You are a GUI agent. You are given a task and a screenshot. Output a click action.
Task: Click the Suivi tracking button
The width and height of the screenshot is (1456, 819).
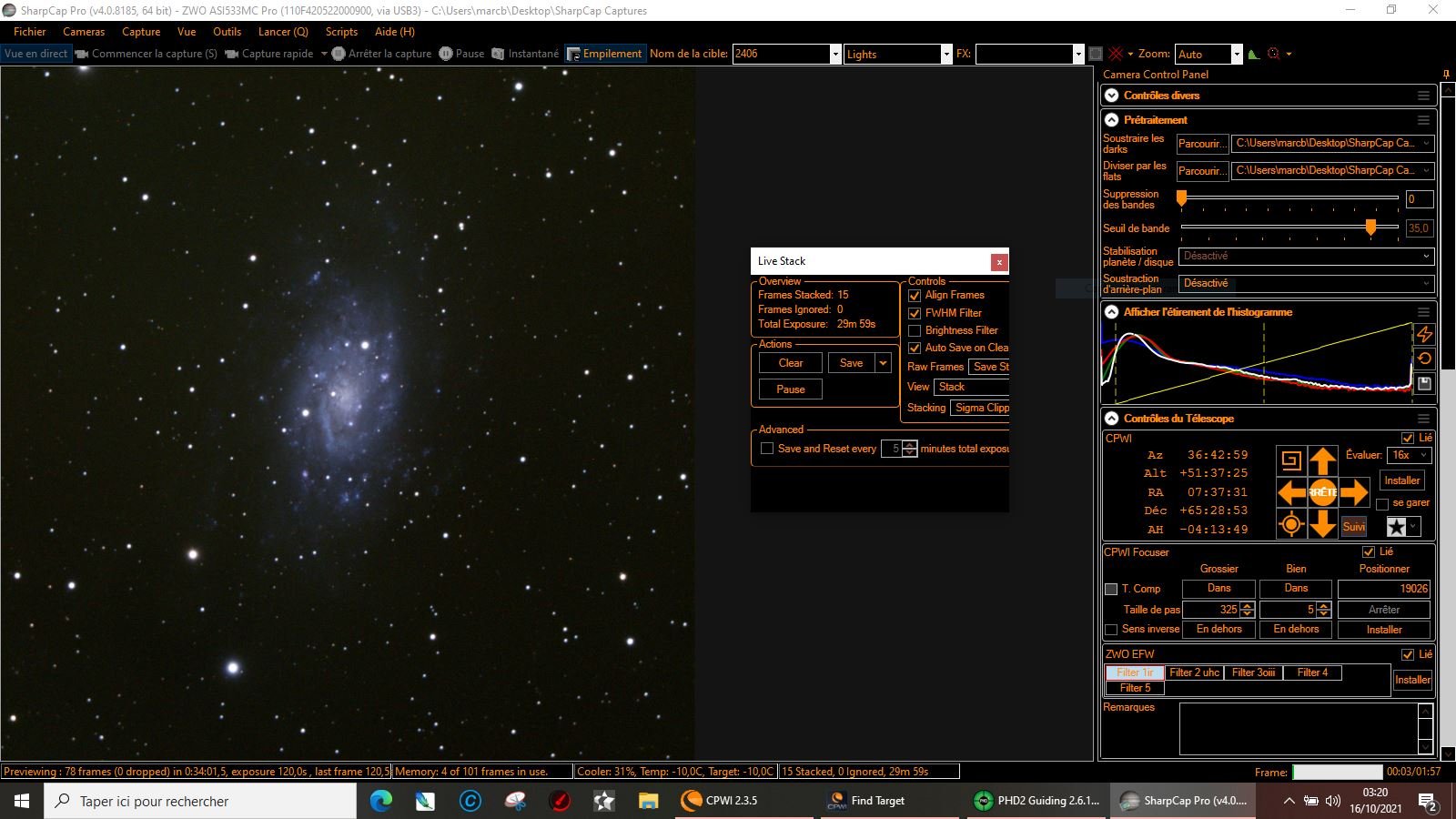1354,527
